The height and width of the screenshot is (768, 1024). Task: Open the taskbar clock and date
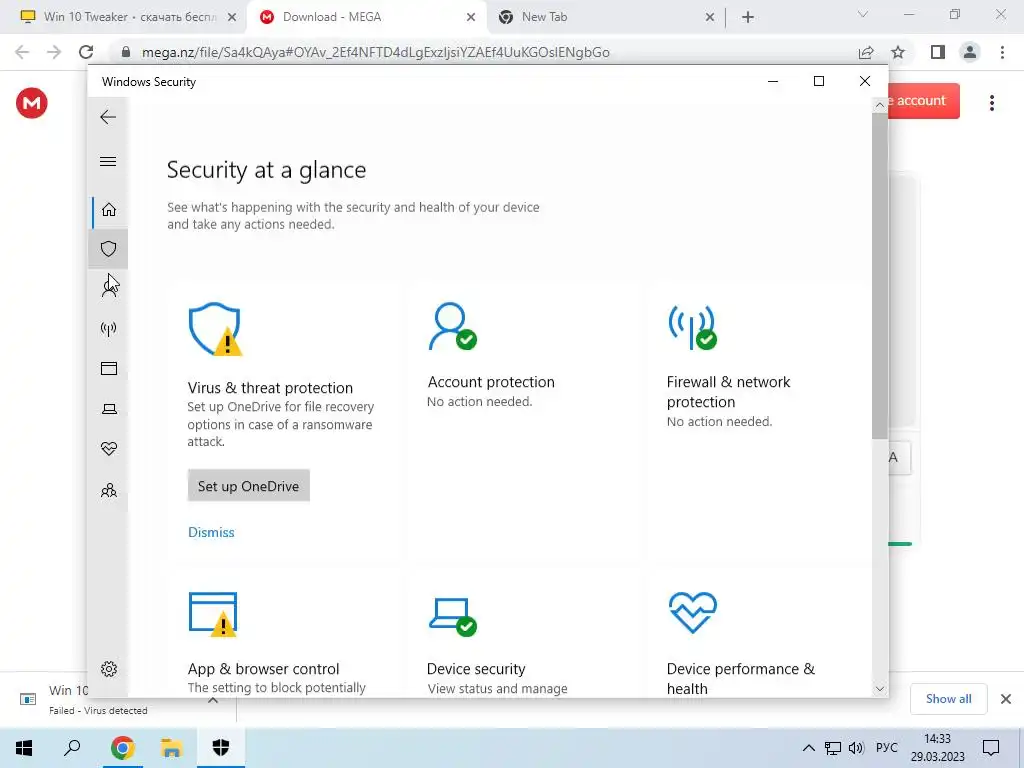pos(937,748)
